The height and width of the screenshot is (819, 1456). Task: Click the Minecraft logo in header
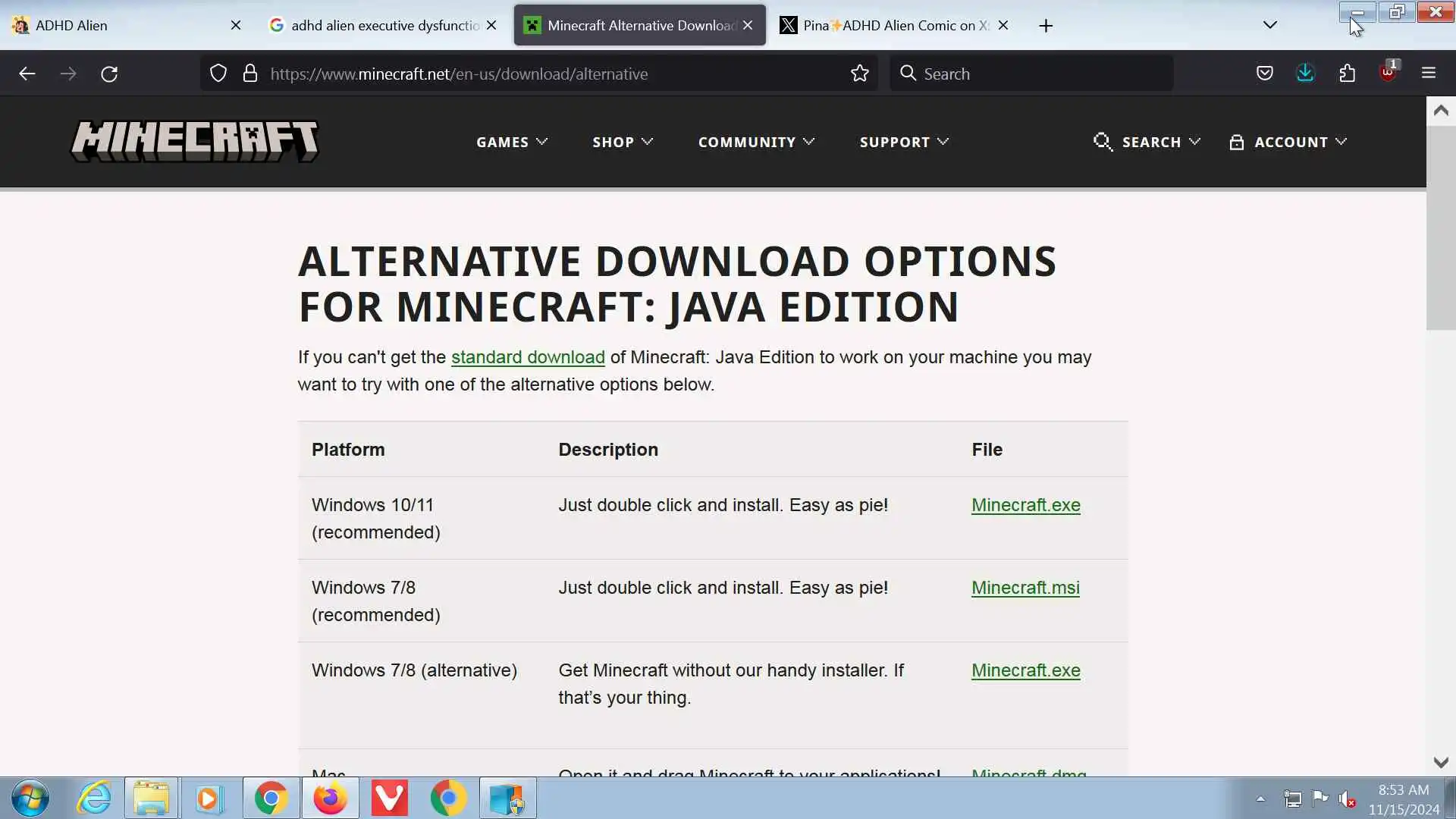click(195, 141)
